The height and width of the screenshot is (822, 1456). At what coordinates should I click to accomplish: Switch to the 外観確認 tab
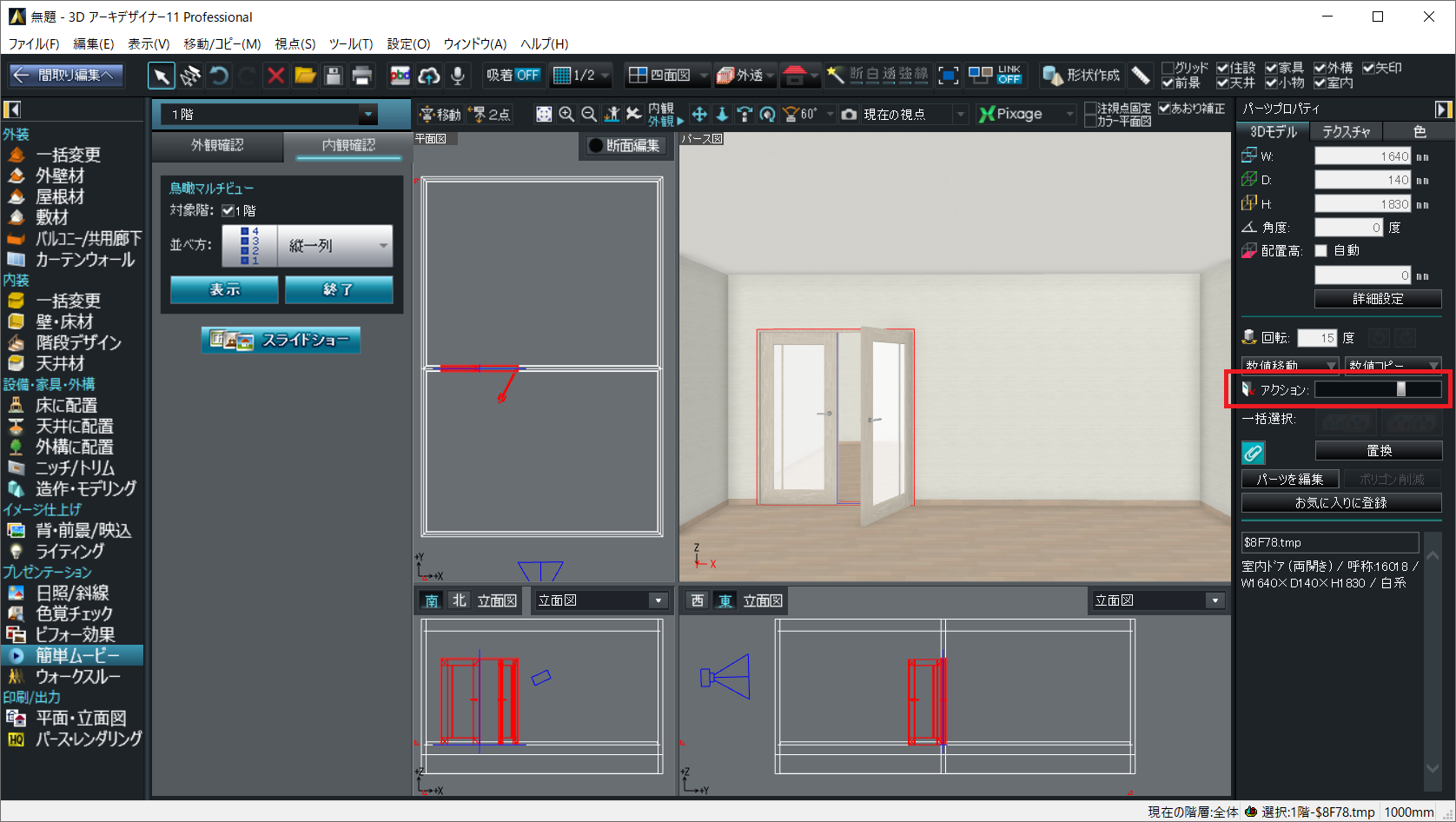(x=217, y=145)
